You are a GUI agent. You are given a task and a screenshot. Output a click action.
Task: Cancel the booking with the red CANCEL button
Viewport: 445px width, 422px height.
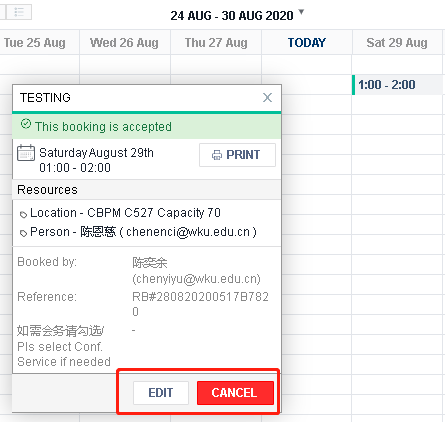pos(235,393)
